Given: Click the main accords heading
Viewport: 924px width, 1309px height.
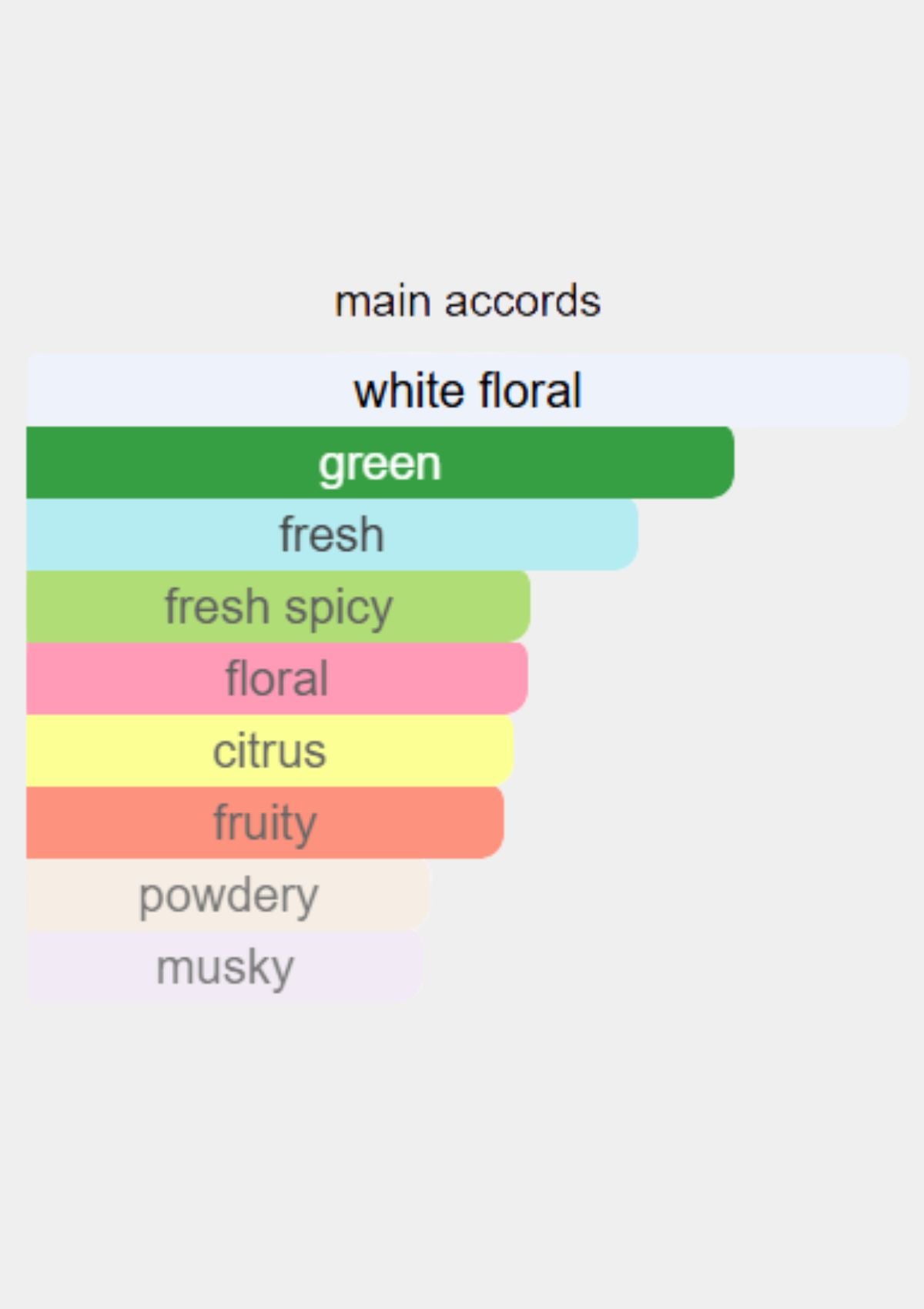Looking at the screenshot, I should click(467, 301).
